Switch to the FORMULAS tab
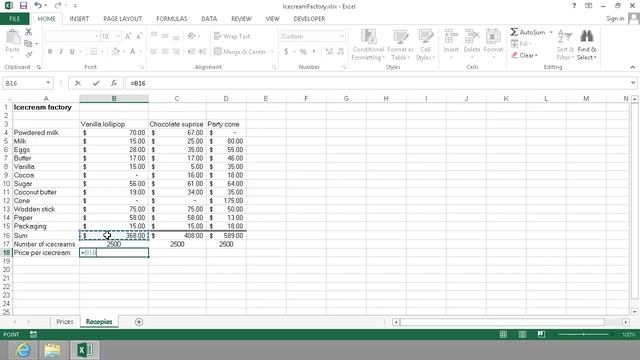 point(171,19)
